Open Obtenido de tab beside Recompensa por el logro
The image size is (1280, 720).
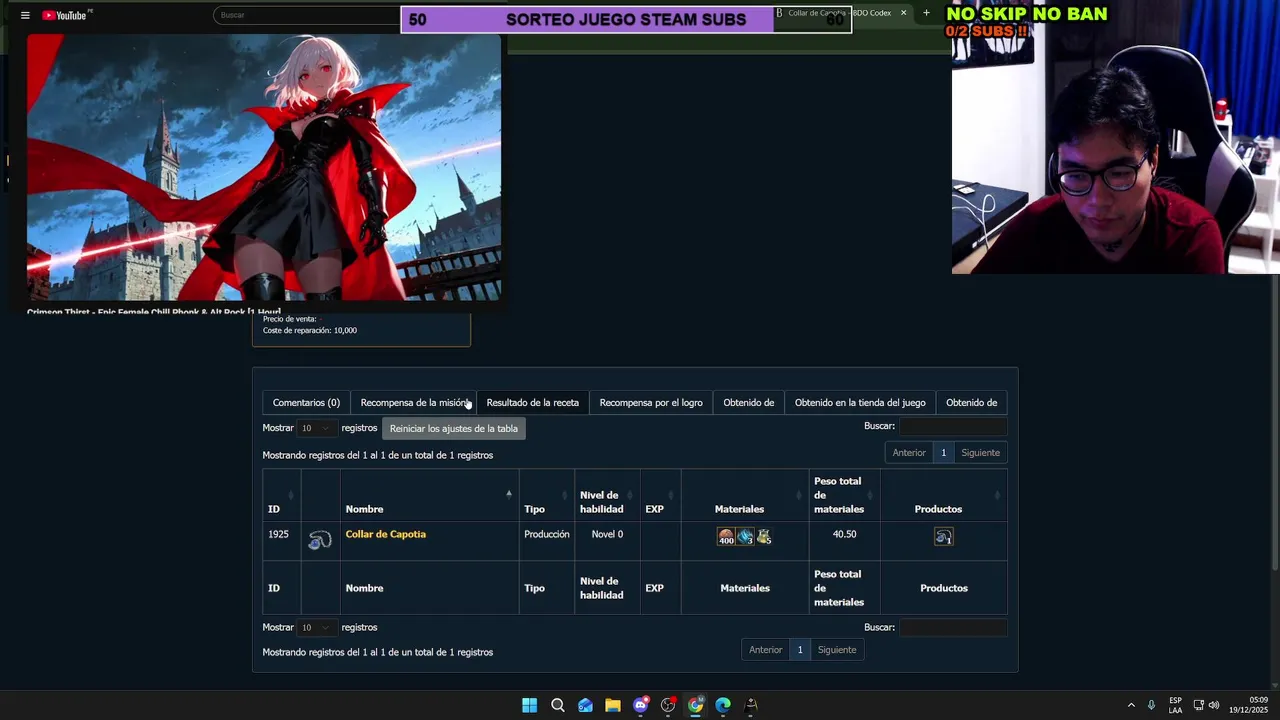click(x=749, y=403)
